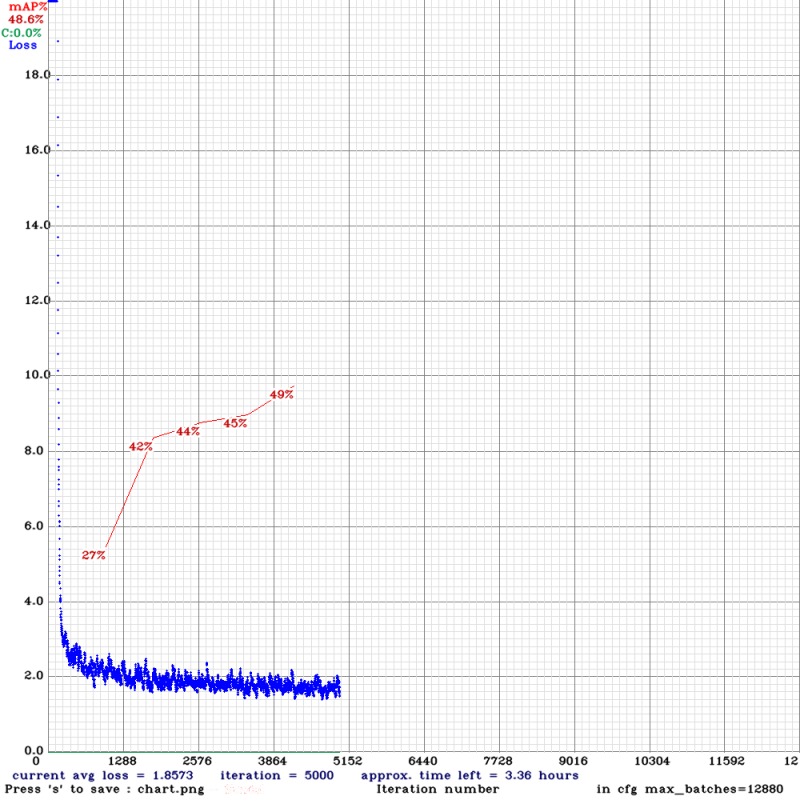The image size is (800, 800).
Task: Click the 10304 x-axis tick label
Action: (651, 762)
